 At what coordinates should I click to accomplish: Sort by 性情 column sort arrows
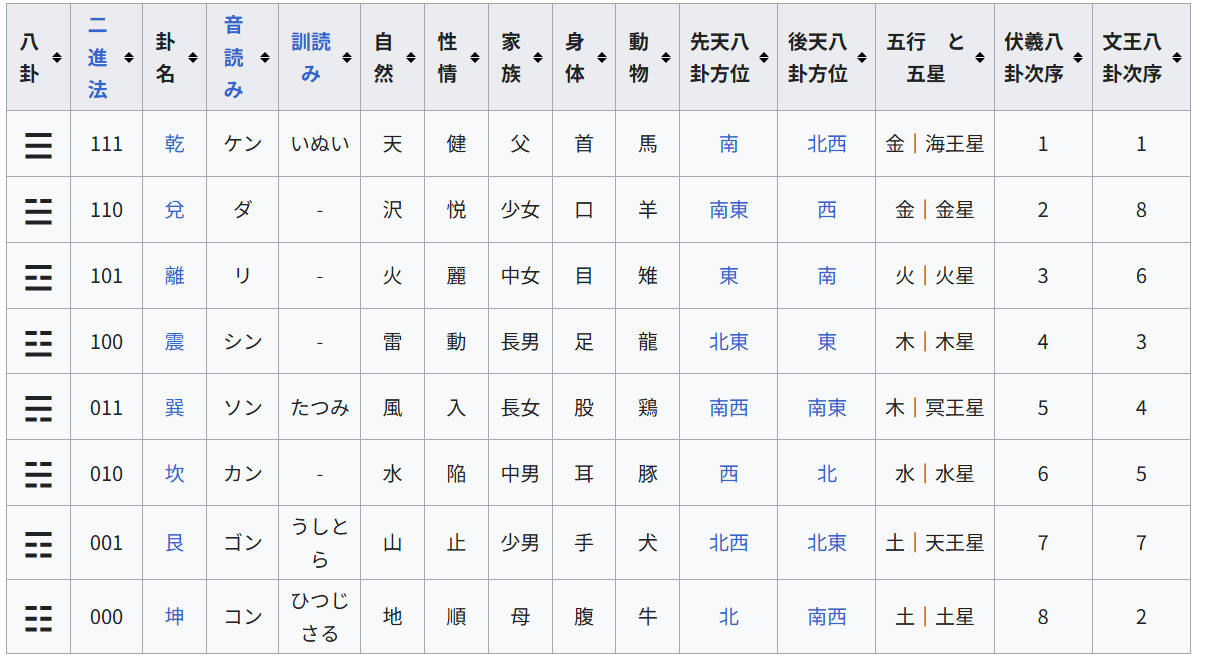click(x=474, y=58)
